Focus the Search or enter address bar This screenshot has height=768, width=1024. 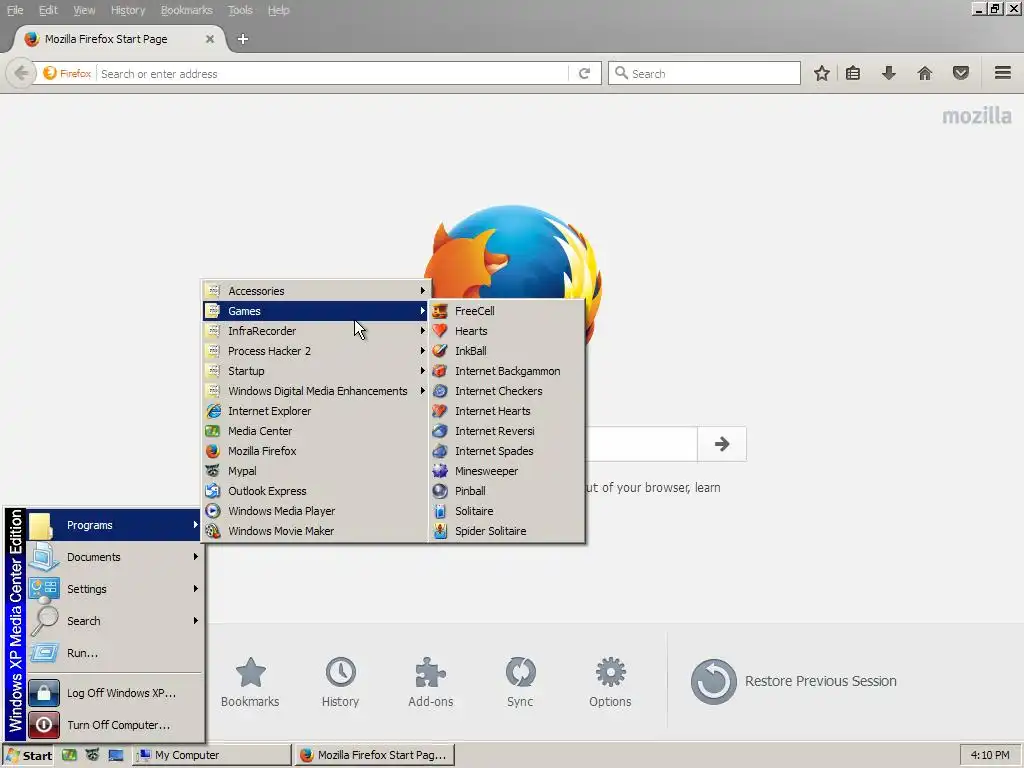pyautogui.click(x=333, y=74)
